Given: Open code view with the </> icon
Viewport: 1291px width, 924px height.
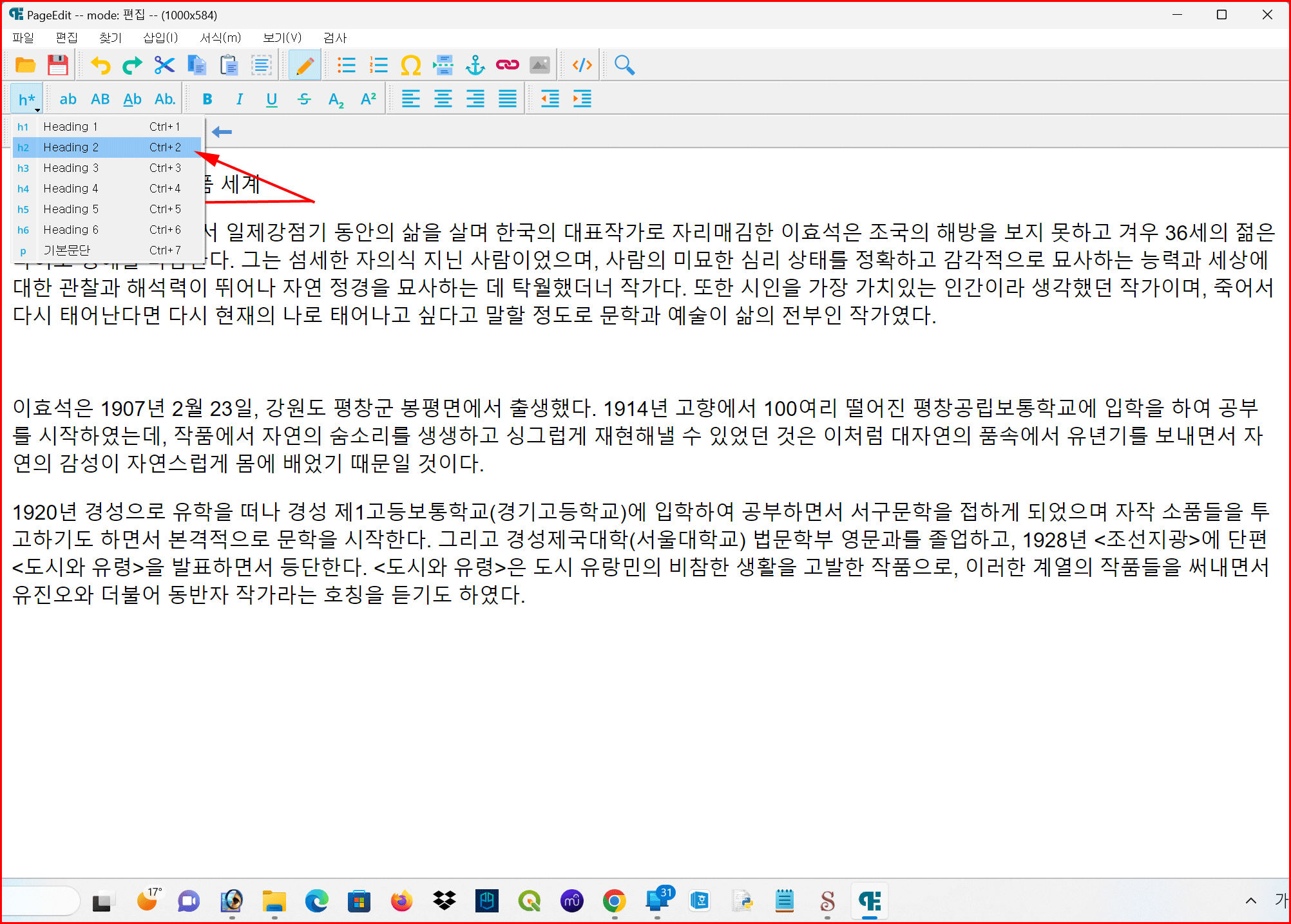Looking at the screenshot, I should click(x=582, y=65).
